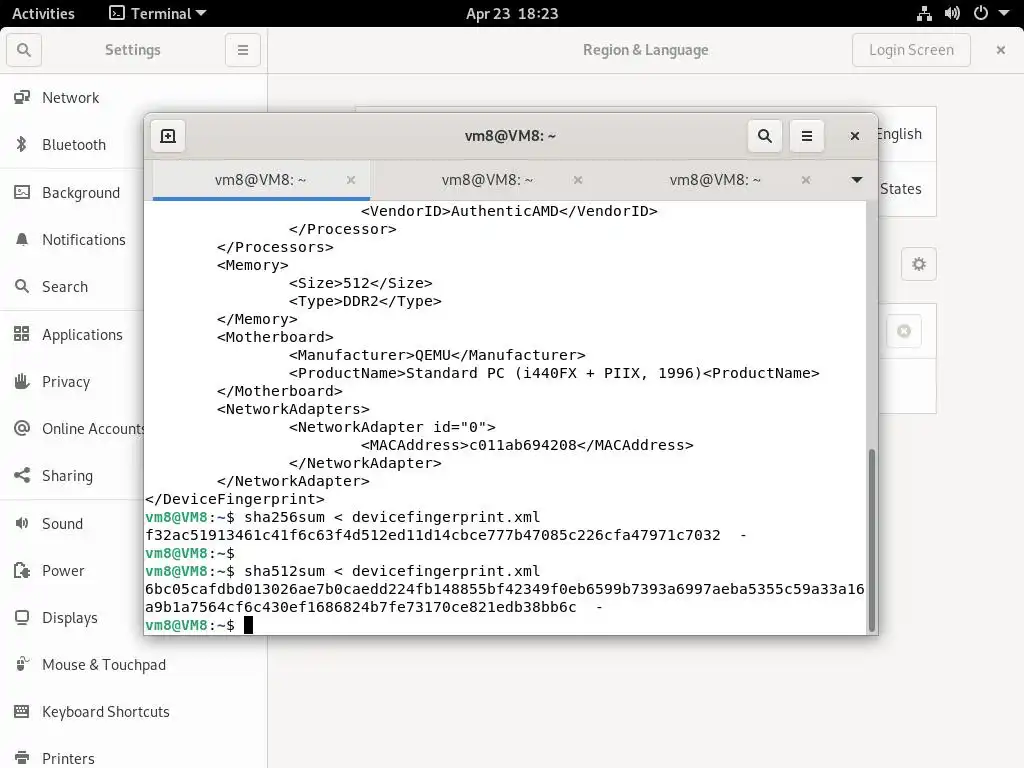Click the Type DDR2 line
This screenshot has height=768, width=1024.
(x=365, y=301)
